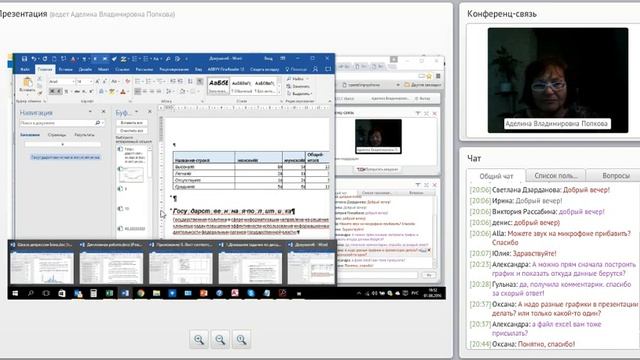This screenshot has height=360, width=640.
Task: Switch to the "Вопросы" chat tab
Action: point(616,176)
